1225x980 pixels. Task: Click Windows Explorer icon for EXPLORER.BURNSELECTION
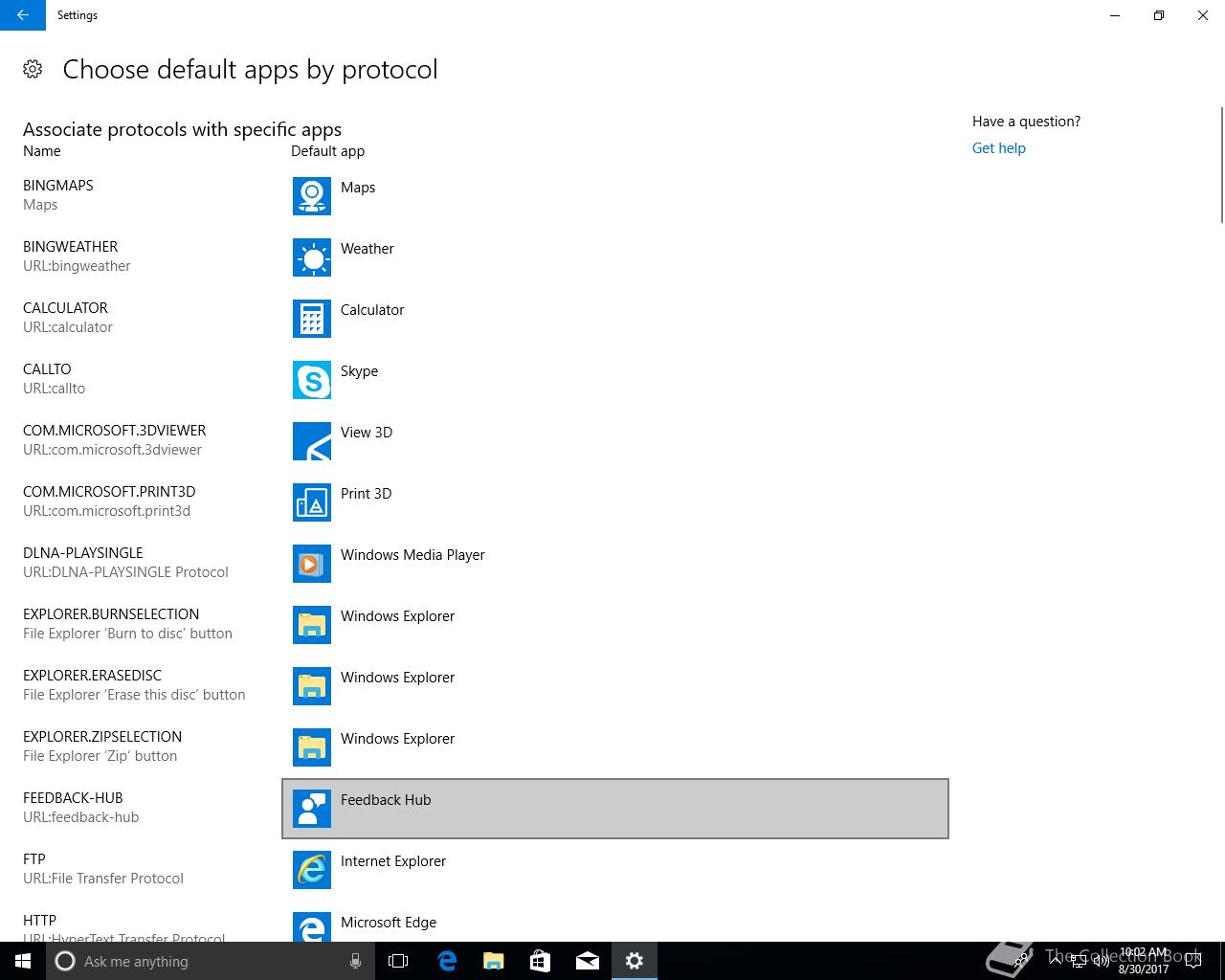point(312,625)
